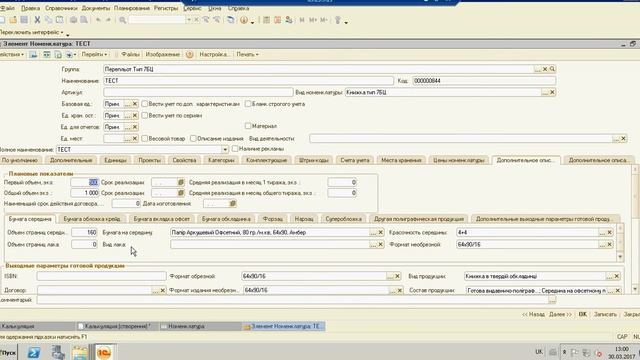Screen dimensions: 640x360
Task: Click the magnifier icon in Группа field
Action: [552, 69]
